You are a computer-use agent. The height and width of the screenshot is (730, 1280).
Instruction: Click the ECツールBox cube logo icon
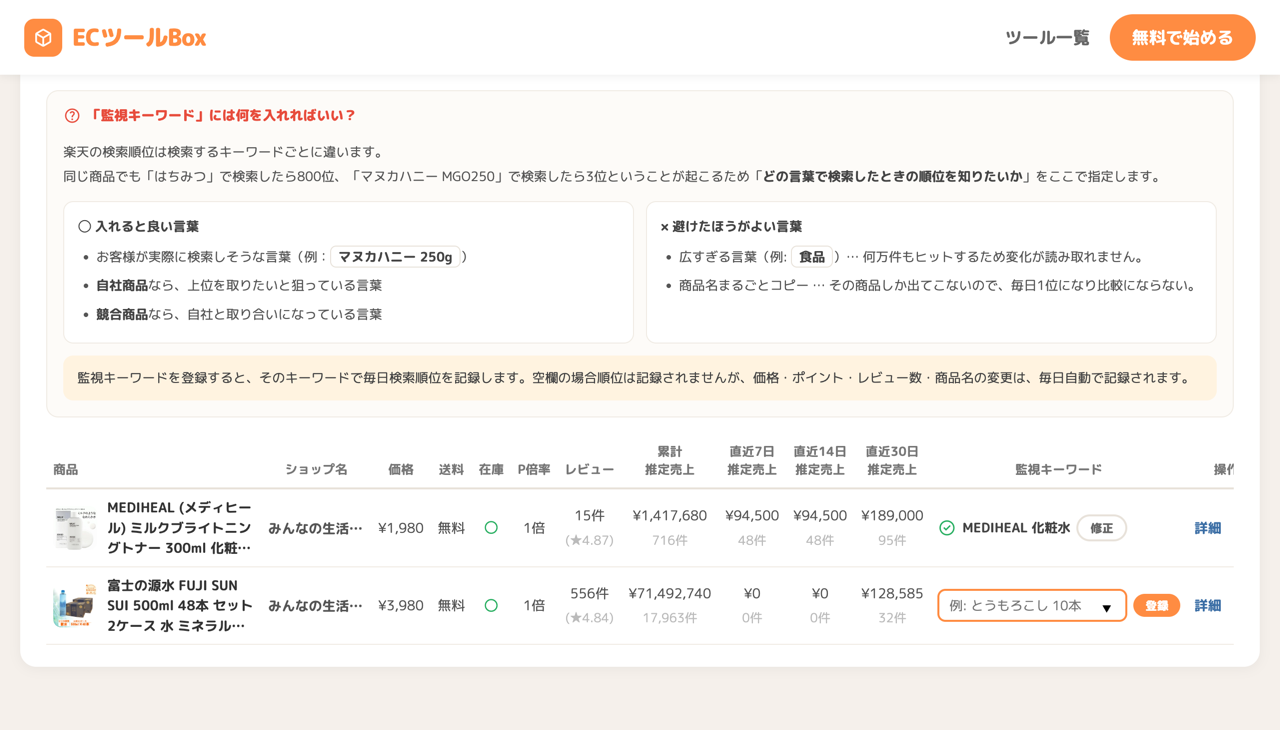tap(43, 38)
